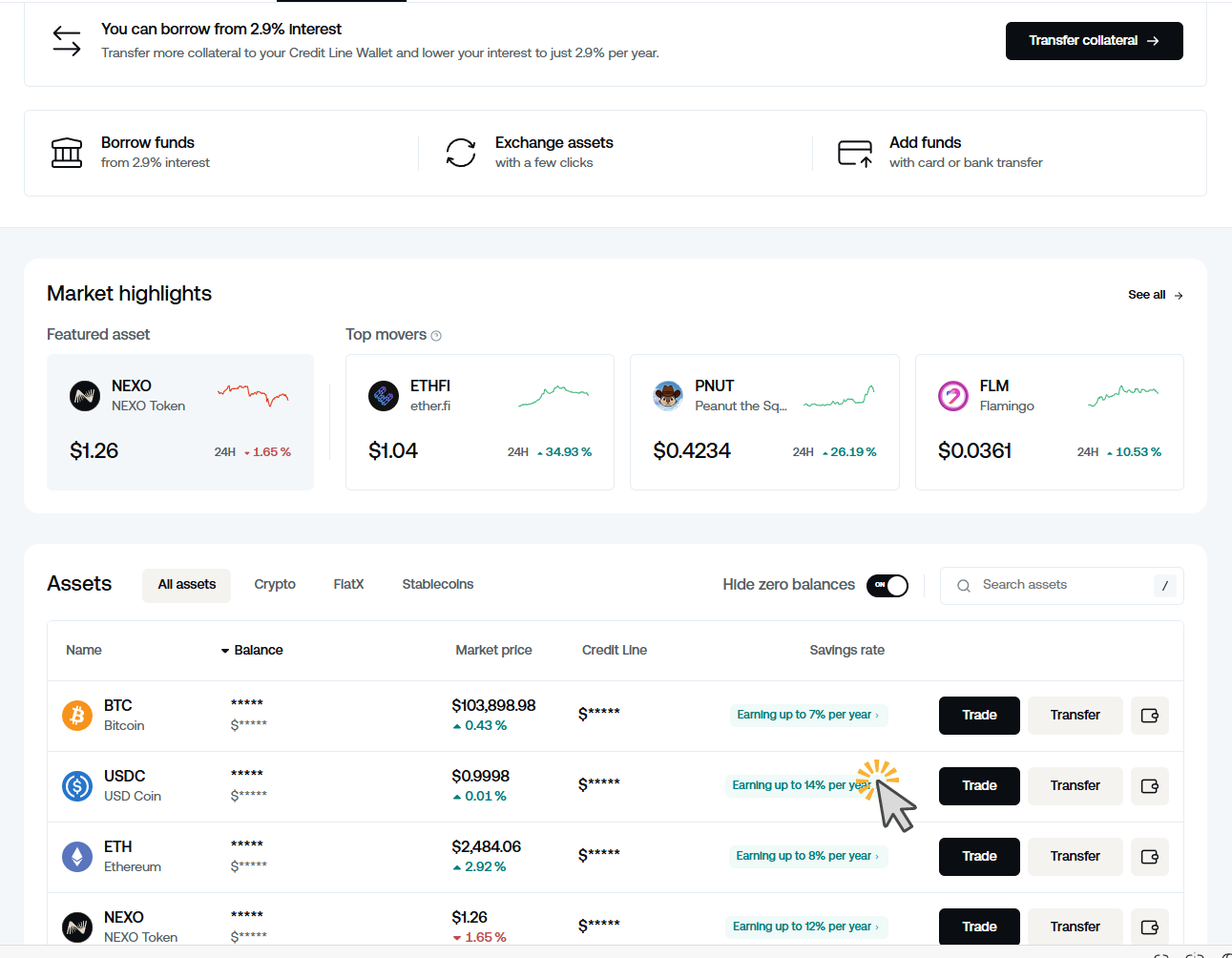Expand BTC Earning up to 7% chip

click(x=807, y=715)
